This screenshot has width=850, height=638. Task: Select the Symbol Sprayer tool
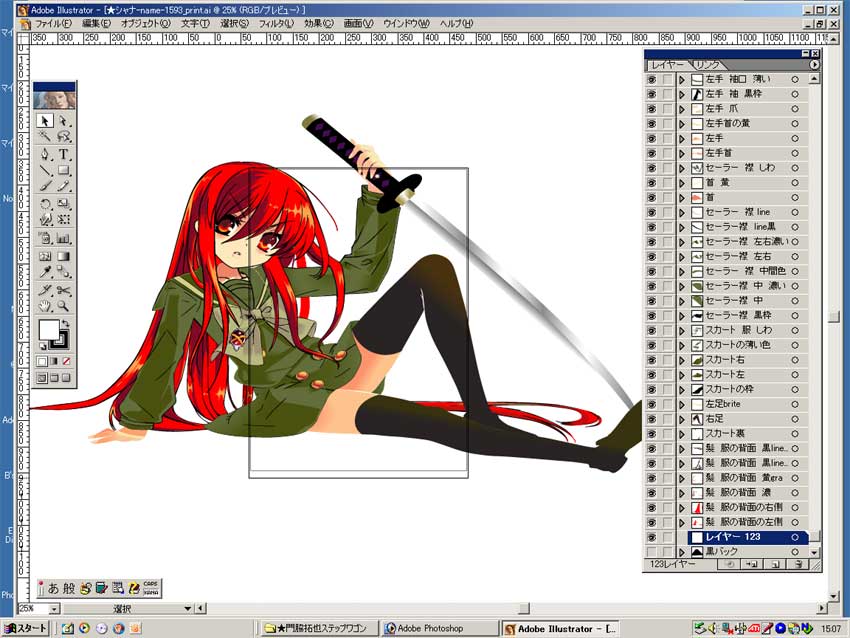[x=46, y=238]
